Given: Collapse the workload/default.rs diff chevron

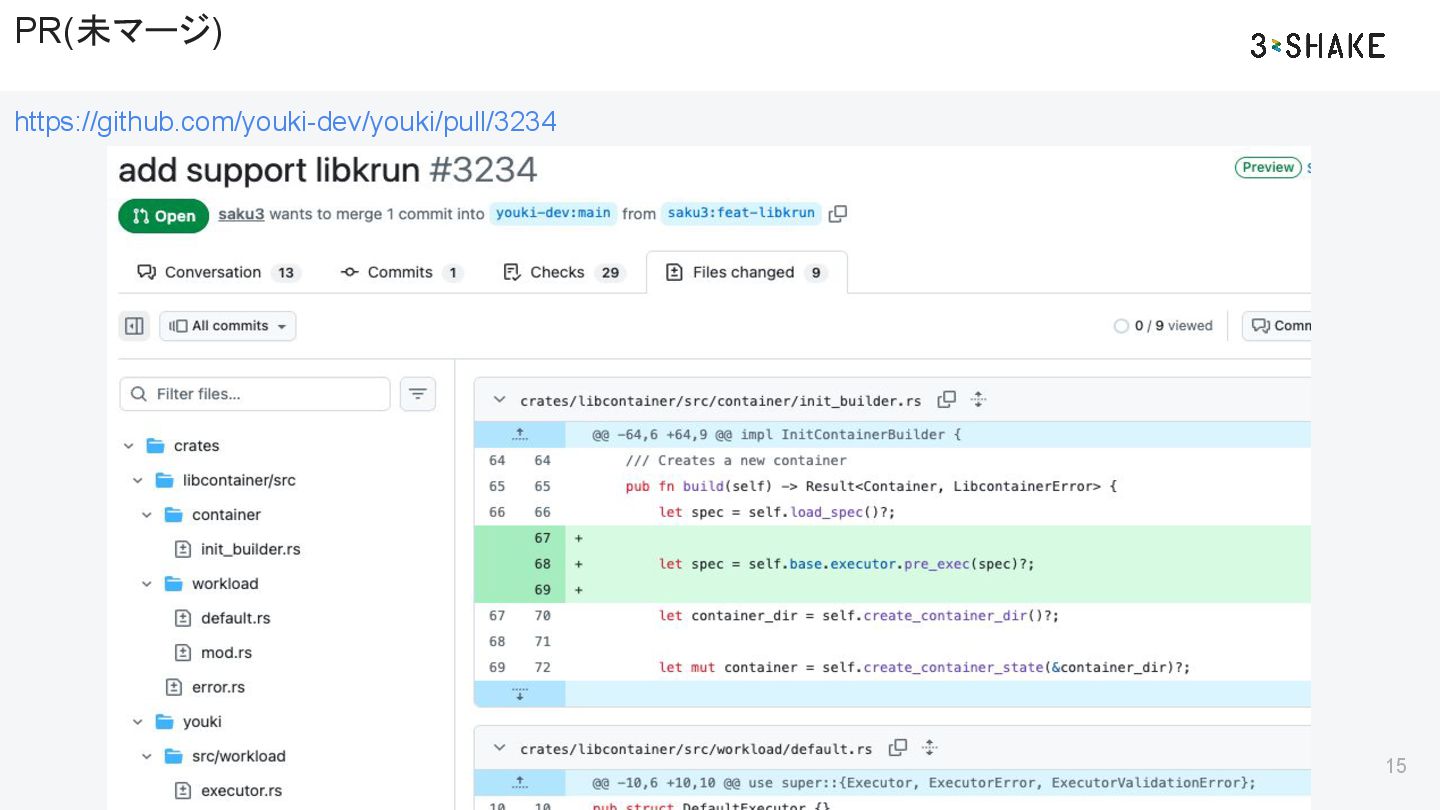Looking at the screenshot, I should click(x=499, y=748).
